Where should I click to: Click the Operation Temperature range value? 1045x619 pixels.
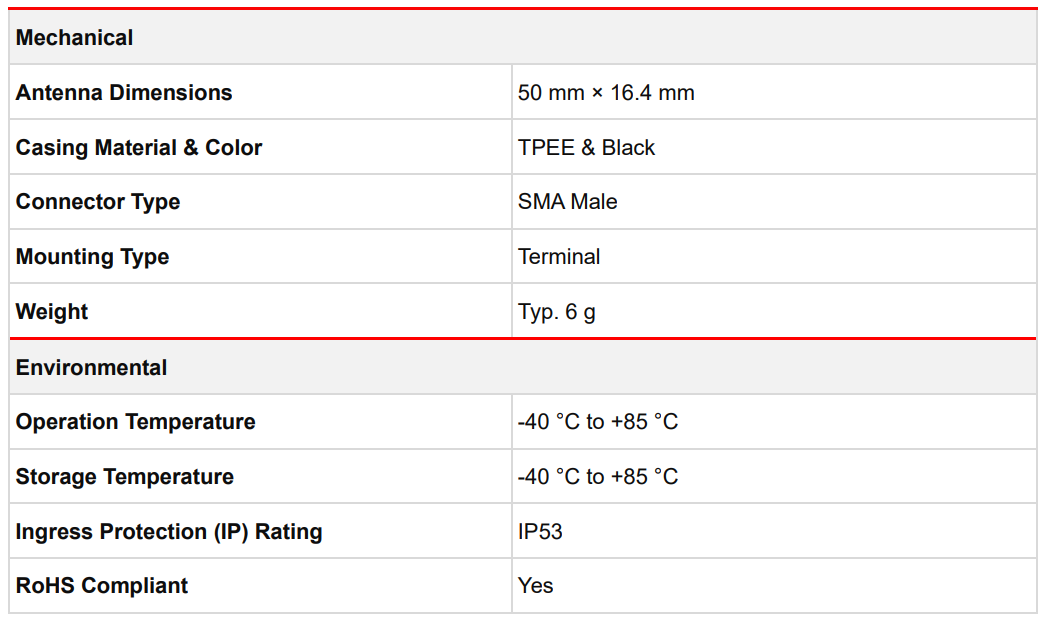point(598,422)
